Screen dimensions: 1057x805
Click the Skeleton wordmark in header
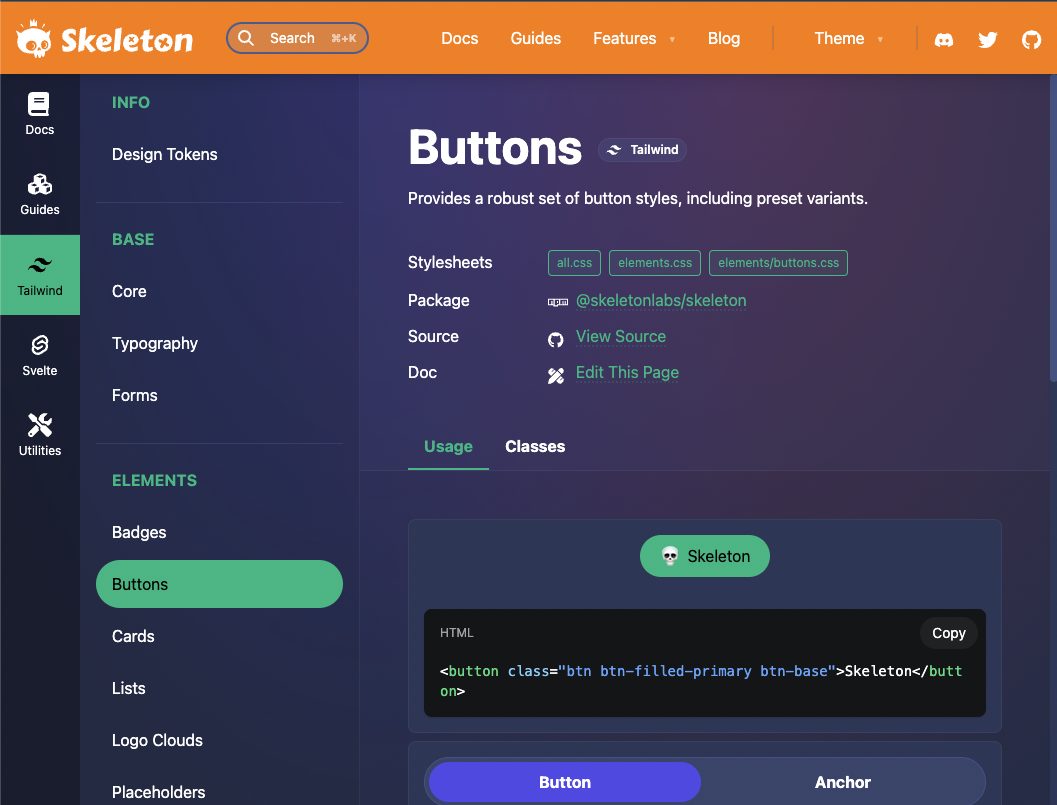(x=127, y=40)
